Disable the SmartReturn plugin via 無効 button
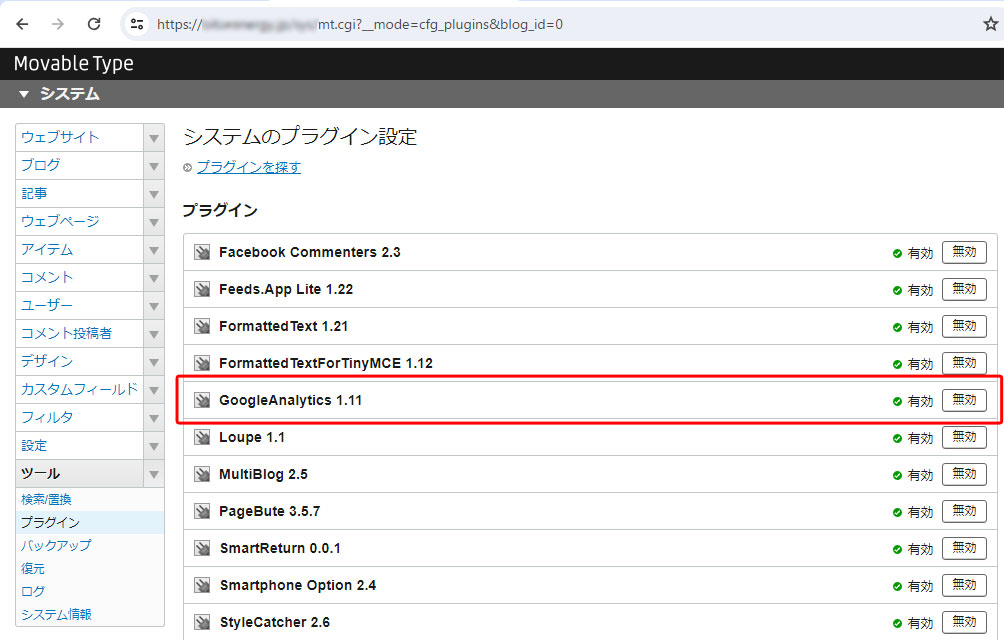Image resolution: width=1004 pixels, height=640 pixels. tap(963, 548)
